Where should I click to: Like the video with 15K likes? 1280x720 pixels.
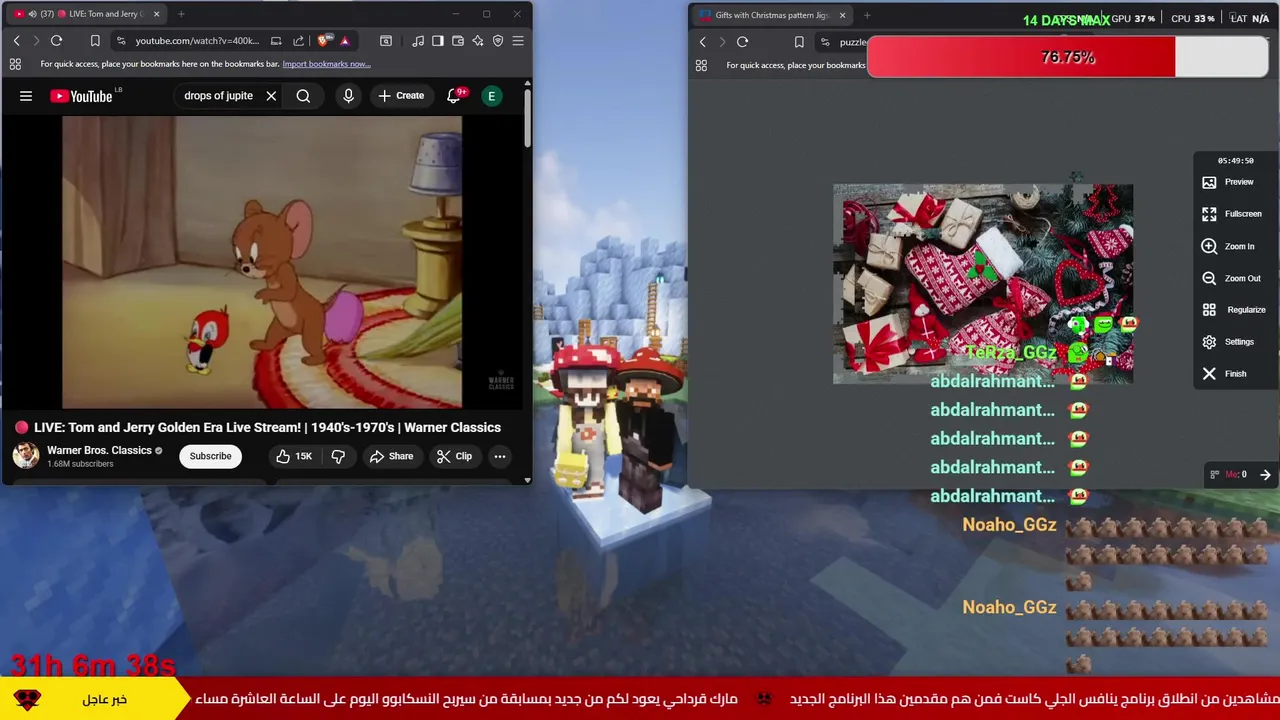pyautogui.click(x=294, y=456)
